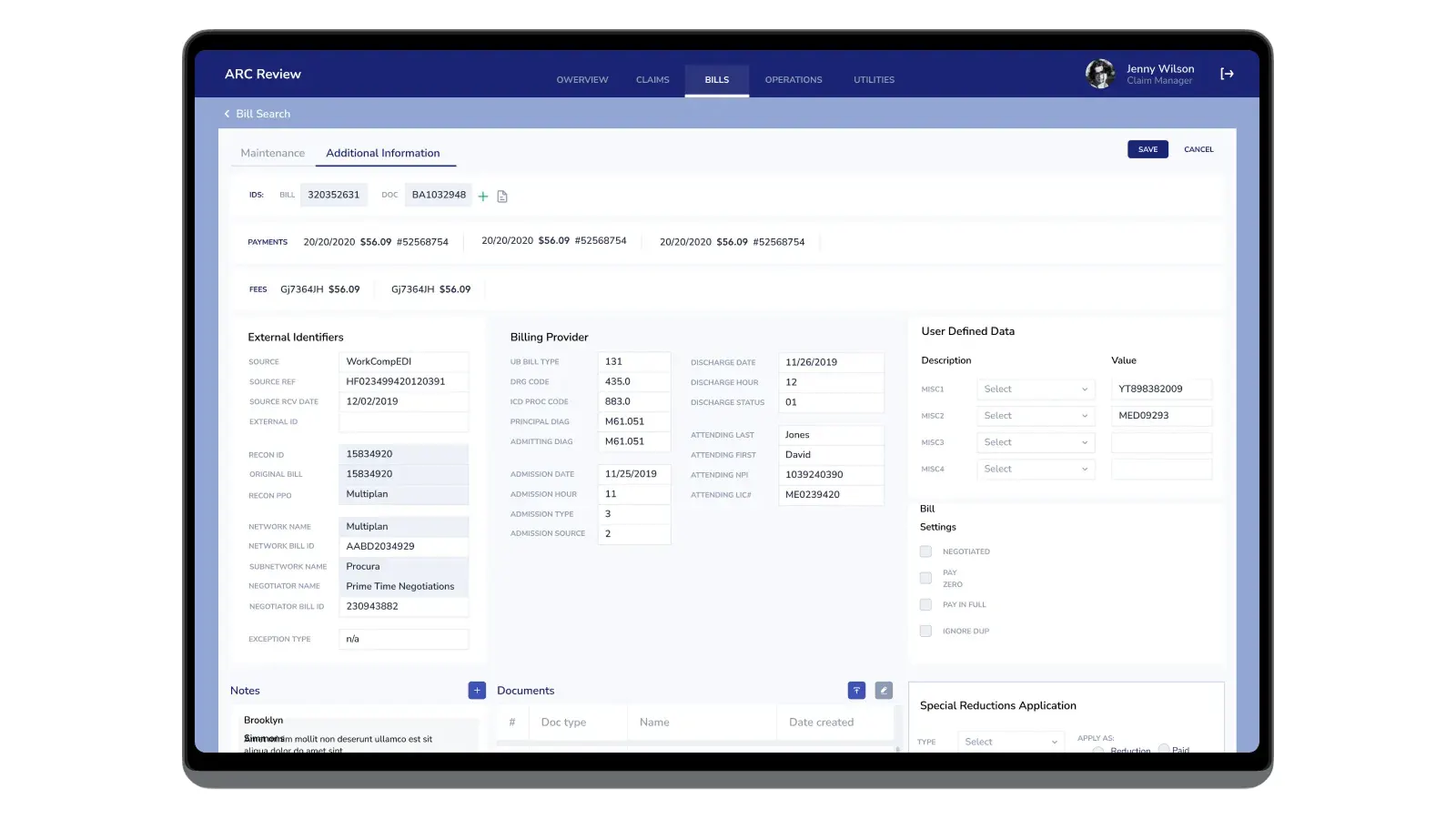Add a new note with the plus button
The height and width of the screenshot is (819, 1456).
point(477,691)
